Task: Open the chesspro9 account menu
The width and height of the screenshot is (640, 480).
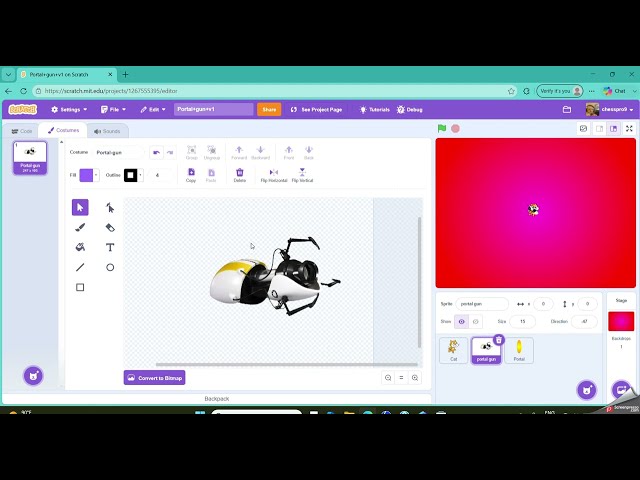Action: 609,109
